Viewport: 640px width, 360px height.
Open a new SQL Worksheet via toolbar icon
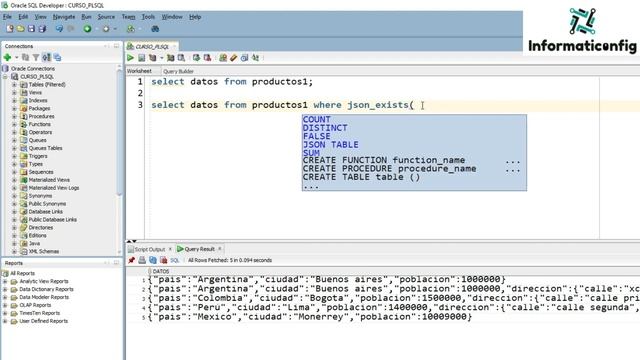(131, 29)
